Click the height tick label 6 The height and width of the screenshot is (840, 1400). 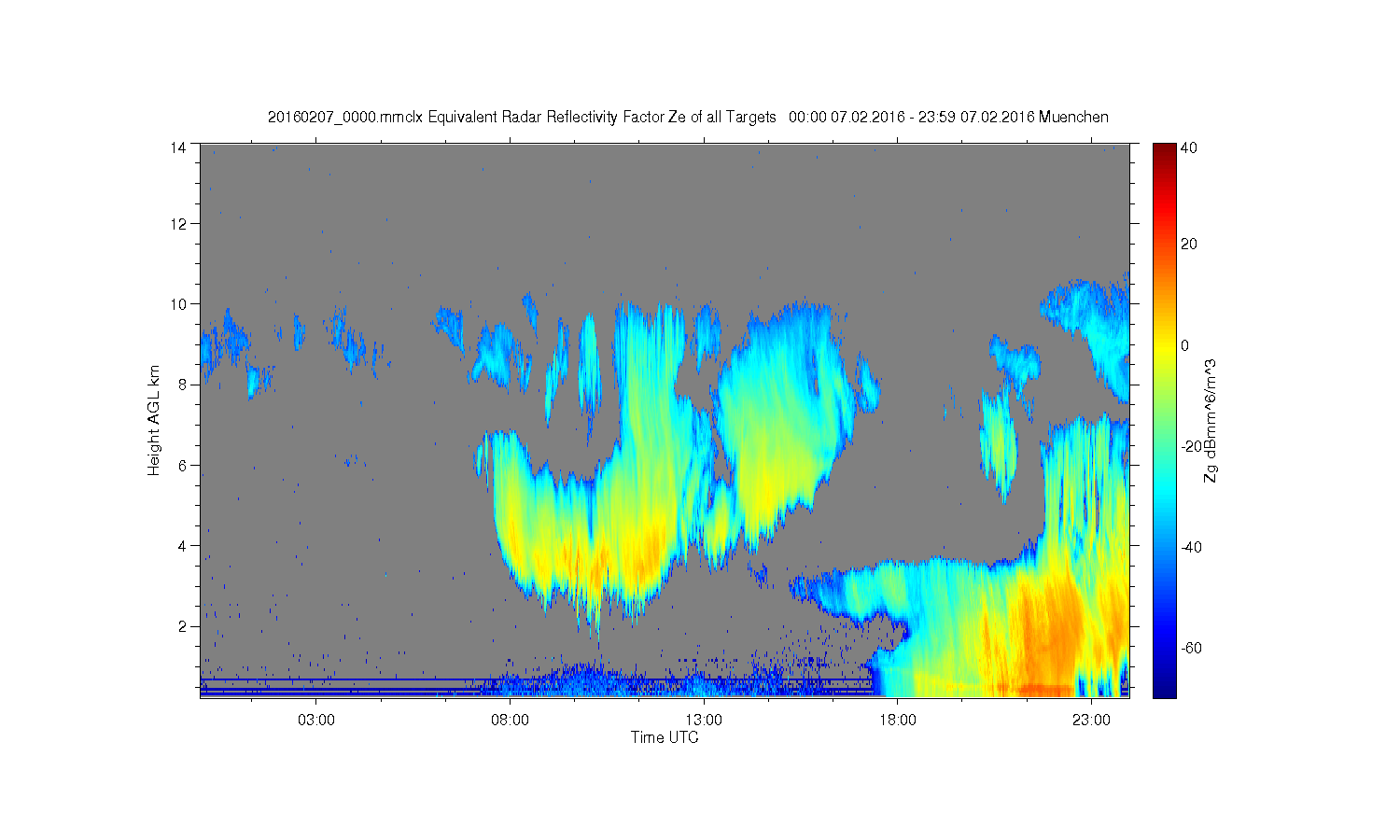183,465
